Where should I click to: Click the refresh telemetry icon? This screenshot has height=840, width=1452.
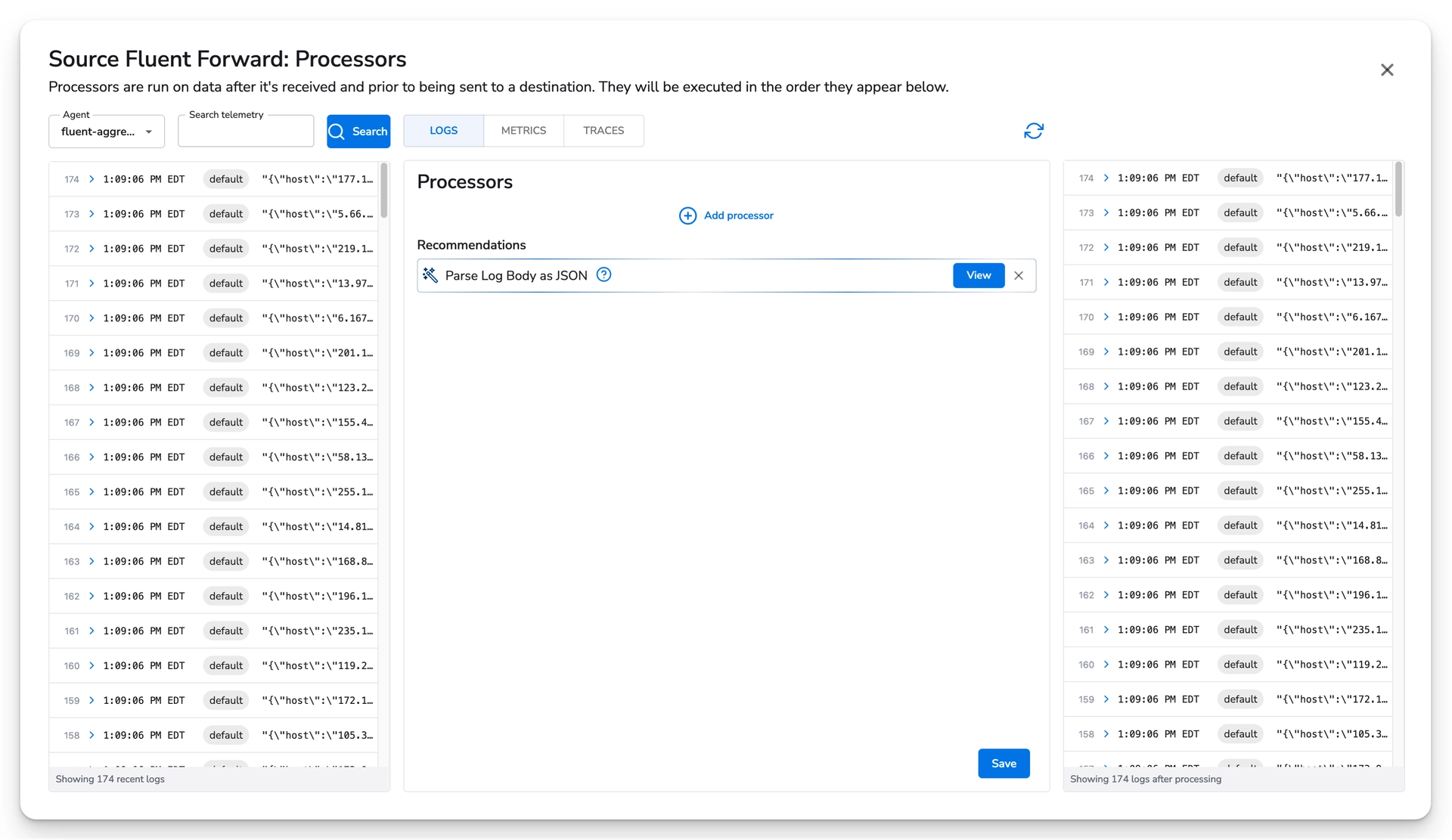[x=1033, y=131]
